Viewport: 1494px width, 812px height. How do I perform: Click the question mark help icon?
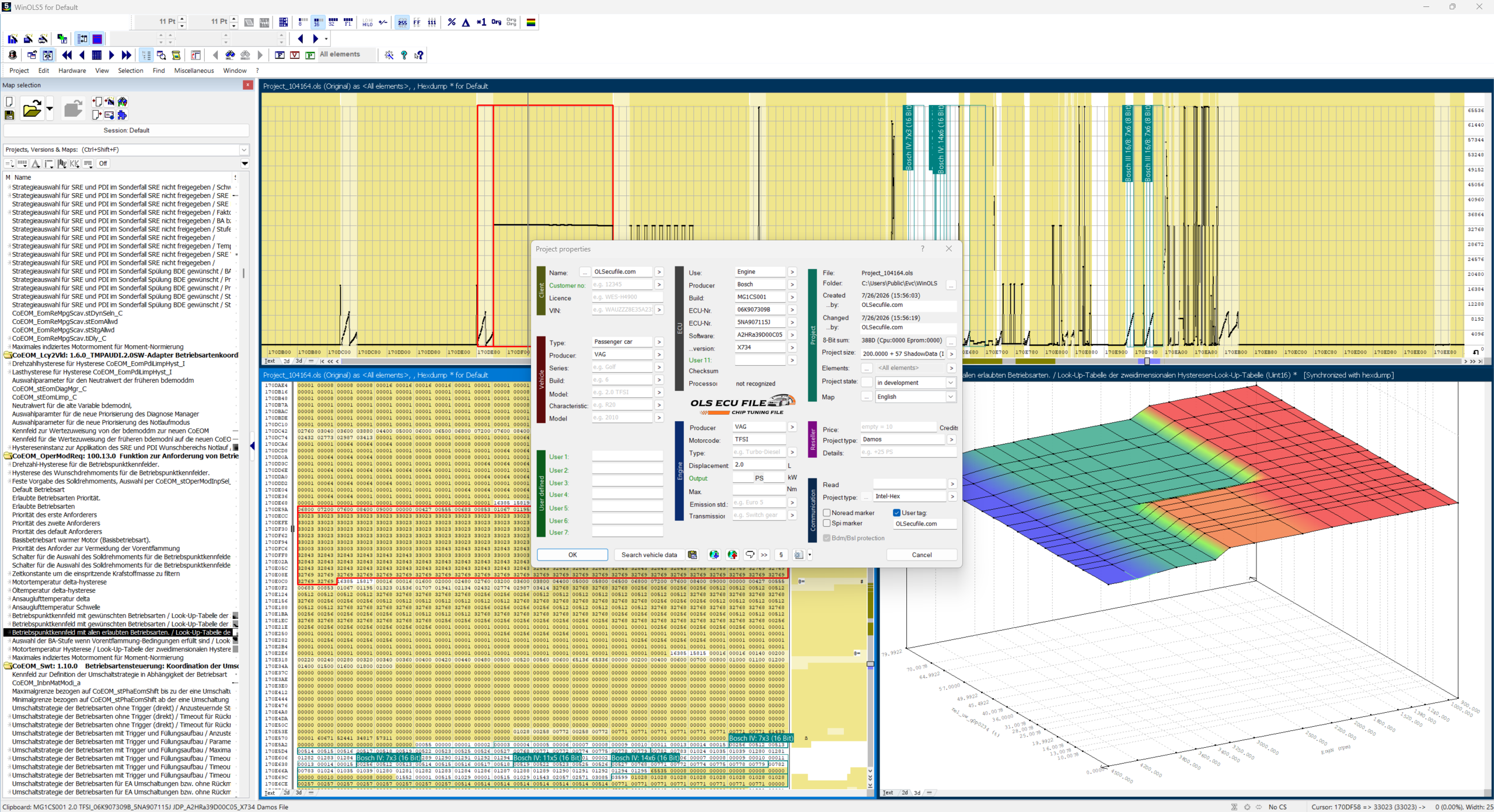(404, 55)
